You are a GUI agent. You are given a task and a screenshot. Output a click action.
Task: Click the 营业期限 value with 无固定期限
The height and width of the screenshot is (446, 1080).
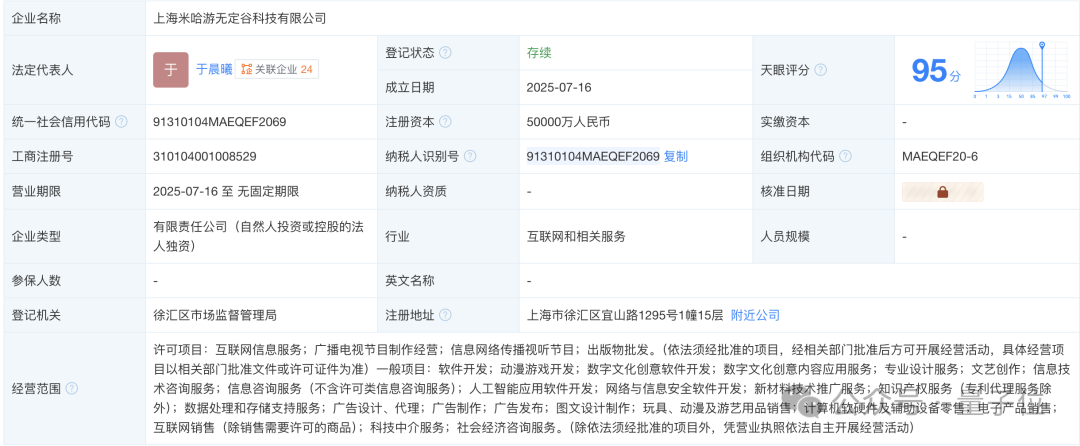click(x=227, y=191)
